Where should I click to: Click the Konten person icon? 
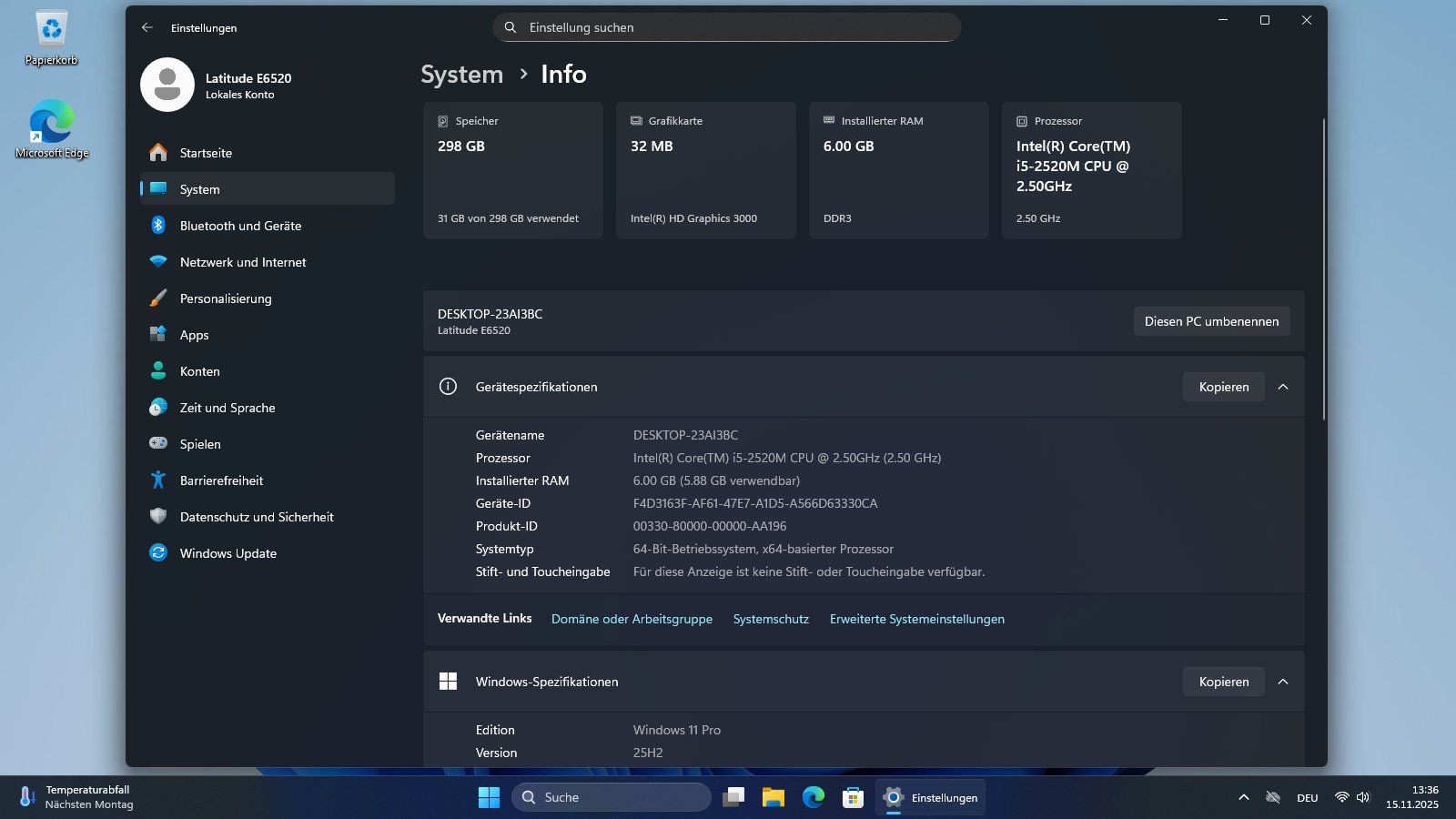[x=158, y=370]
